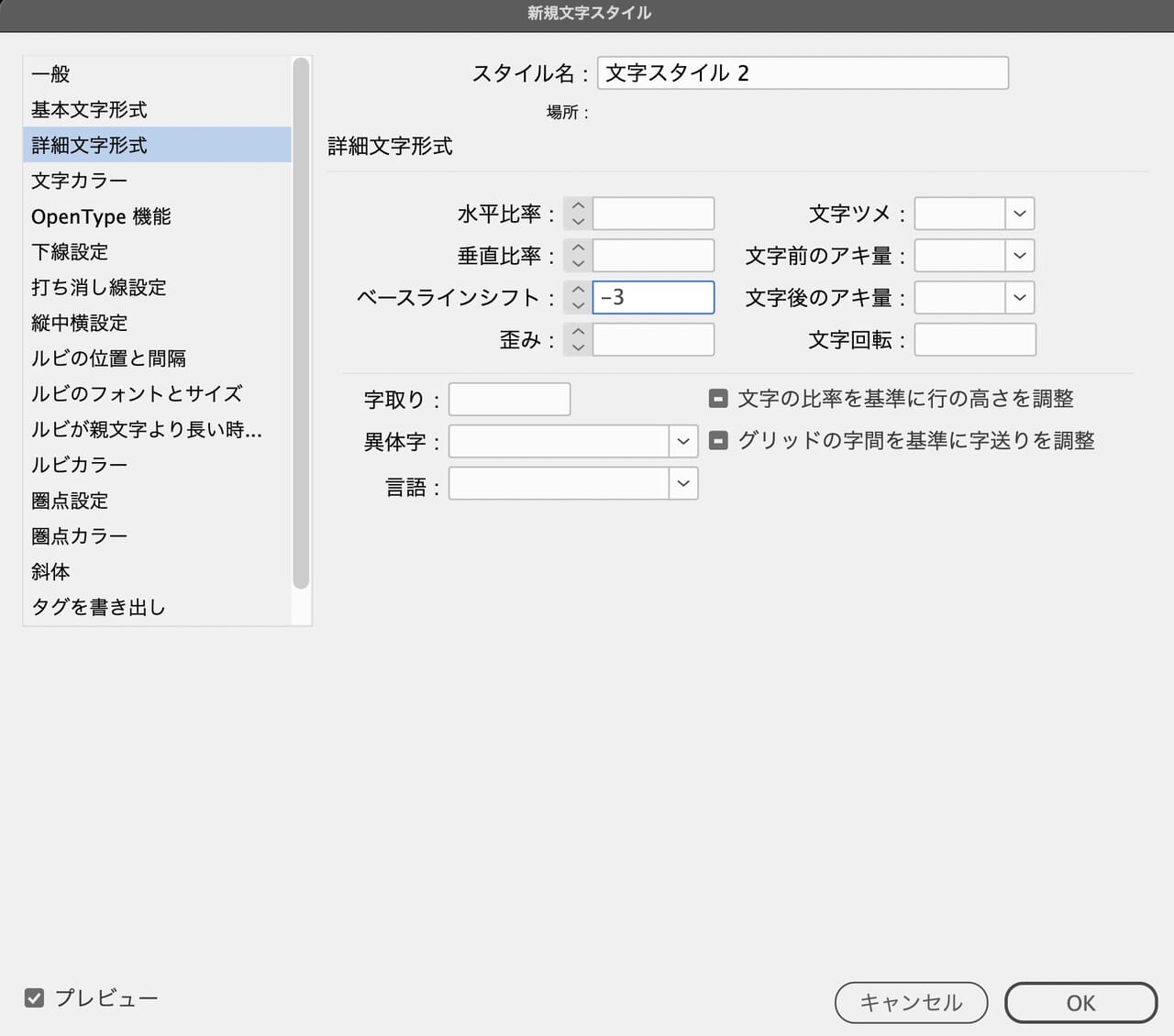The width and height of the screenshot is (1174, 1036).
Task: Decrease ベースラインシフト using the down stepper
Action: 578,303
